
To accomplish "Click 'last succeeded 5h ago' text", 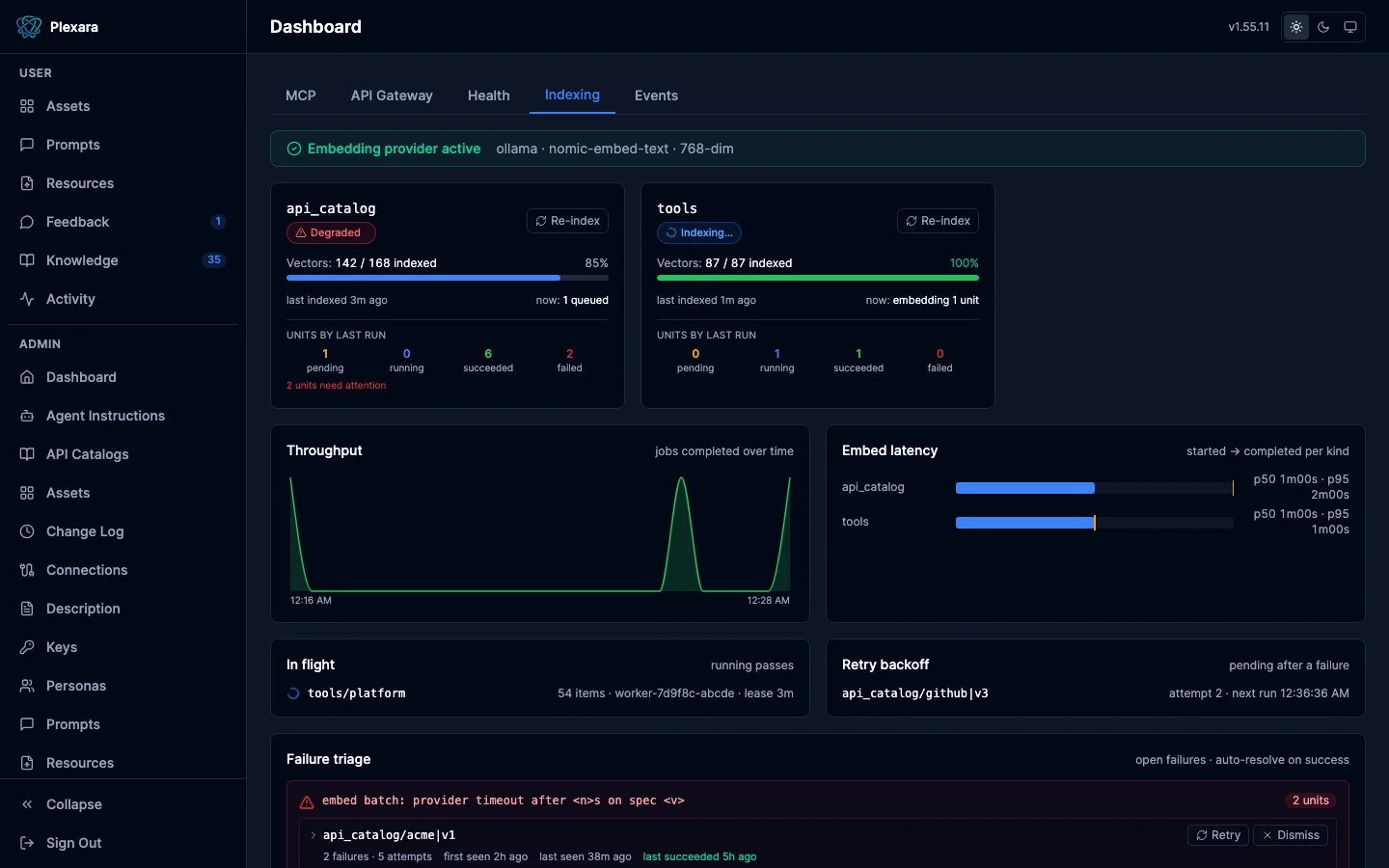I will [x=699, y=856].
